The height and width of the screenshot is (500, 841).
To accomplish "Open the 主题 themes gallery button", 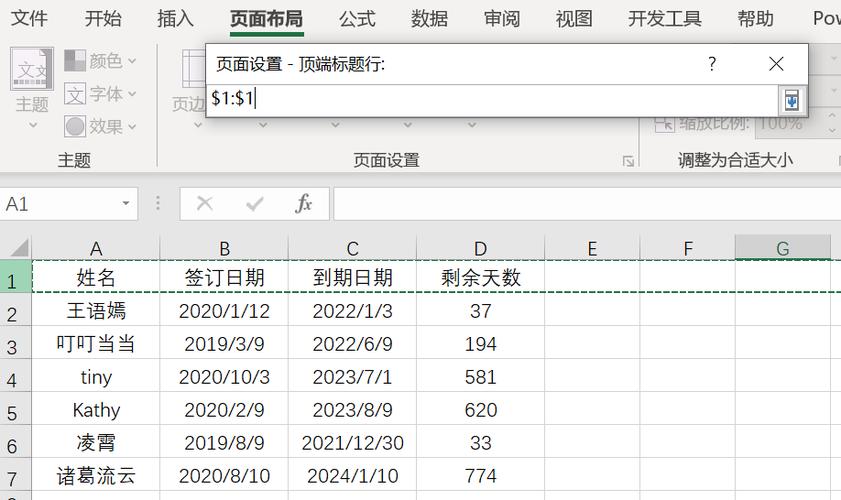I will click(x=32, y=89).
